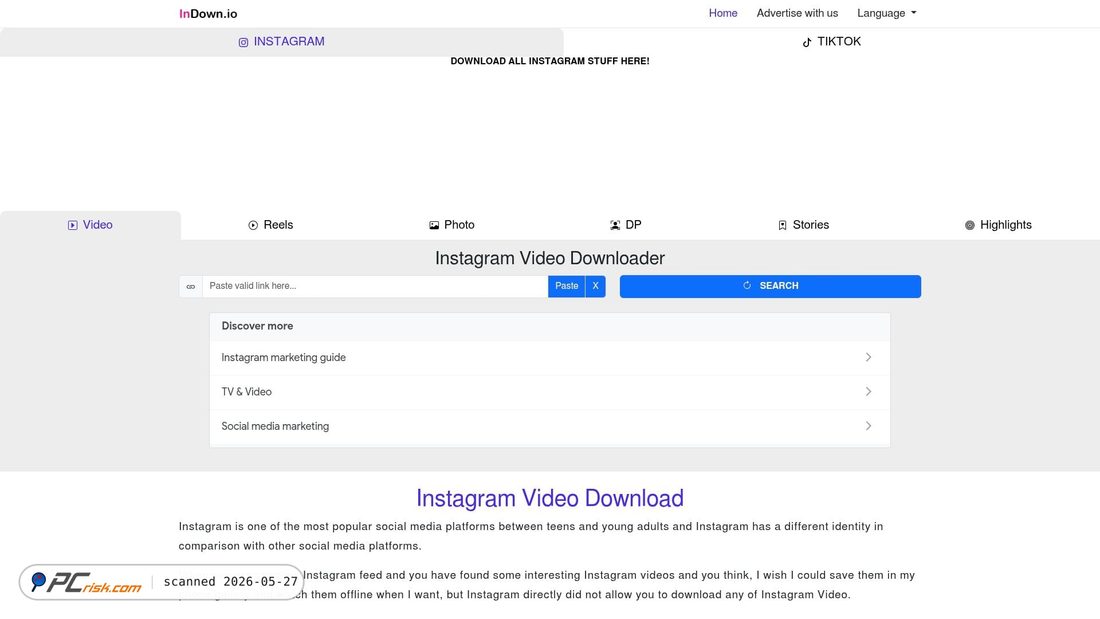
Task: Select the Stories tab
Action: [804, 225]
